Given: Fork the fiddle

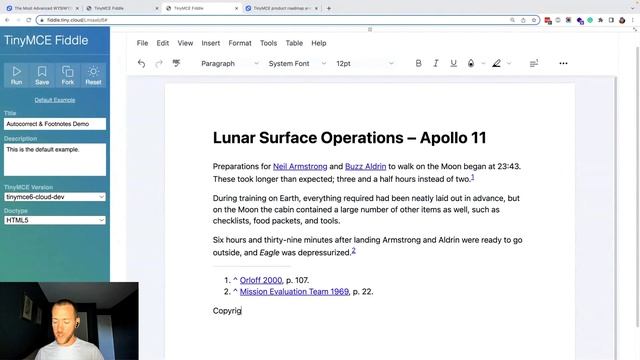Looking at the screenshot, I should tap(67, 75).
